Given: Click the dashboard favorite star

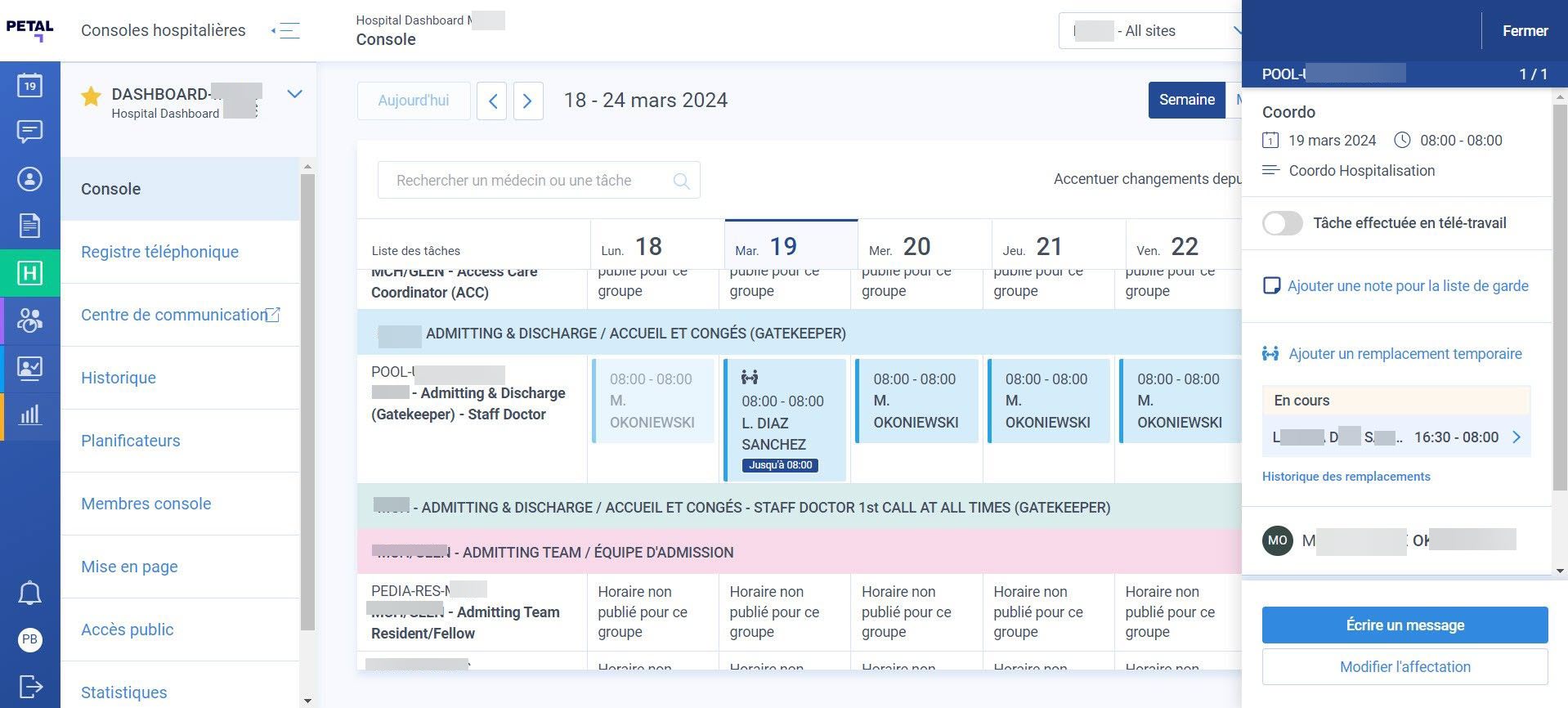Looking at the screenshot, I should click(x=91, y=97).
